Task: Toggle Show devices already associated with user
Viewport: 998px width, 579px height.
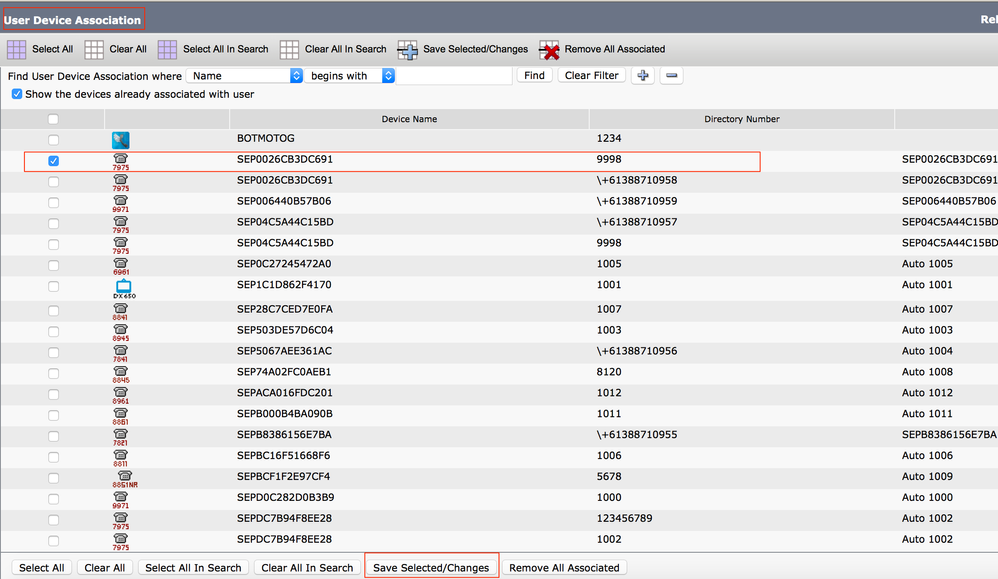Action: point(17,94)
